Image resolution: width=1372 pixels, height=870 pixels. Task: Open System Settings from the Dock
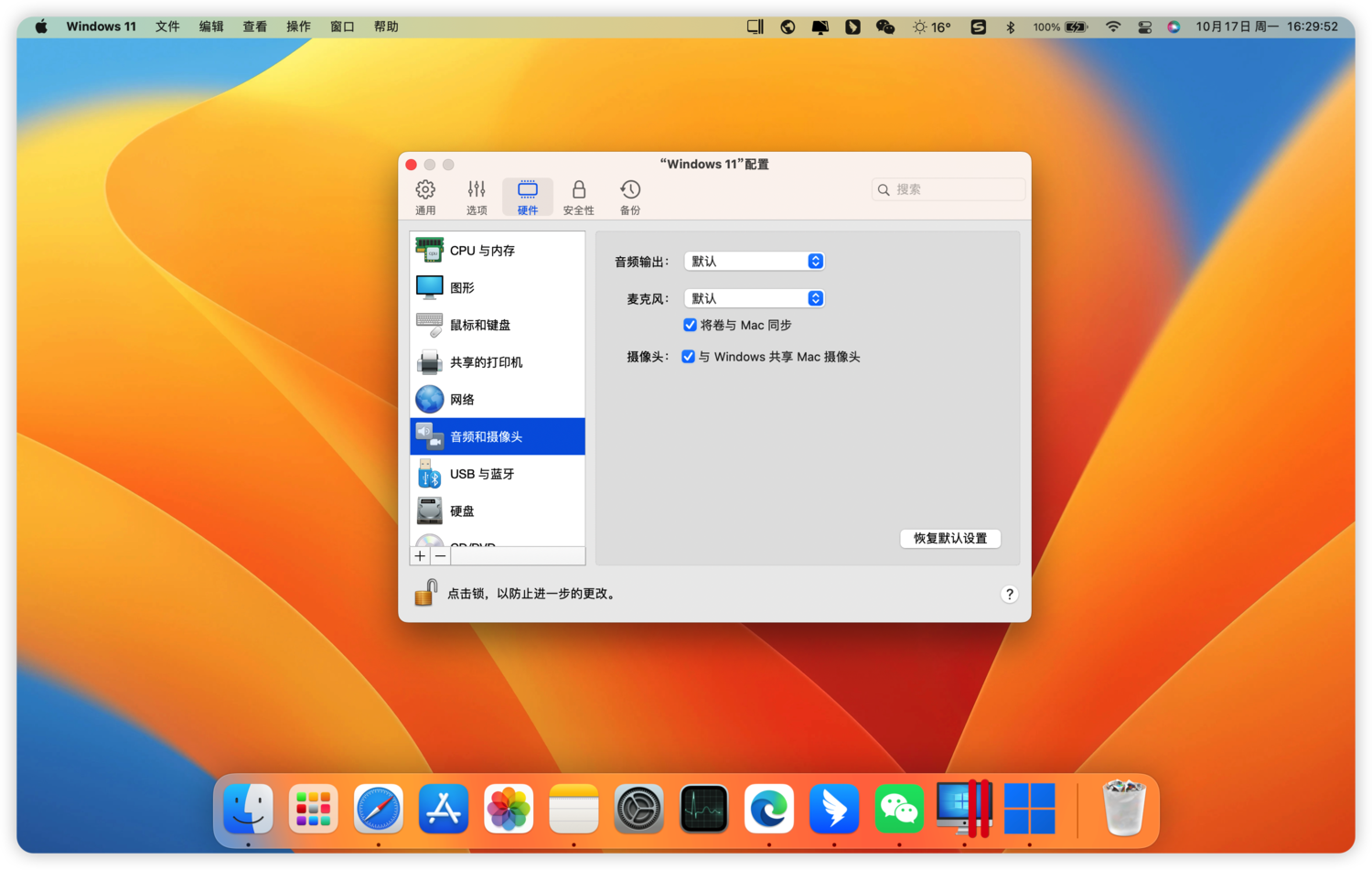(638, 809)
